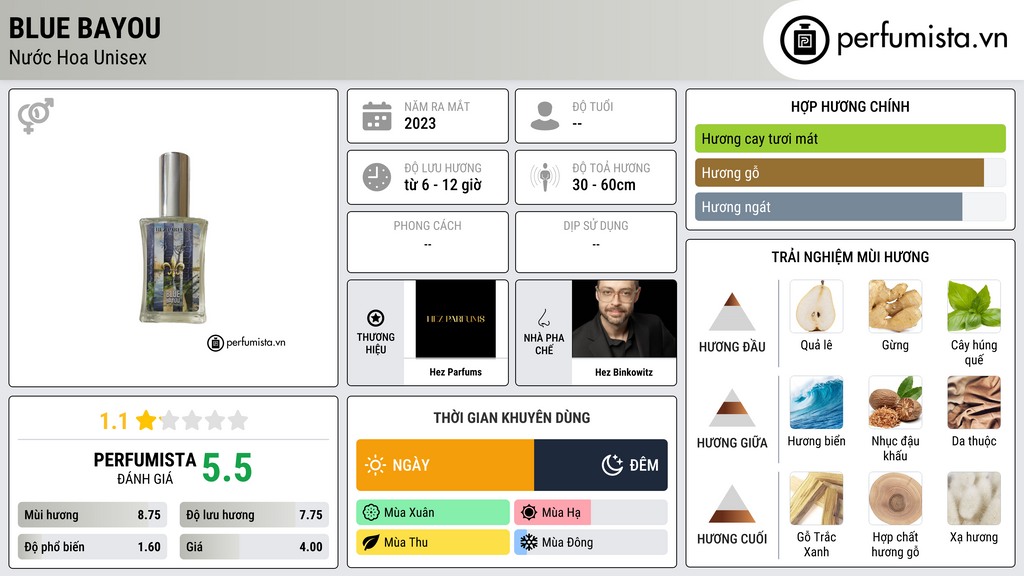Viewport: 1024px width, 576px height.
Task: Click the star badge icon above Thương hiệu
Action: (376, 318)
